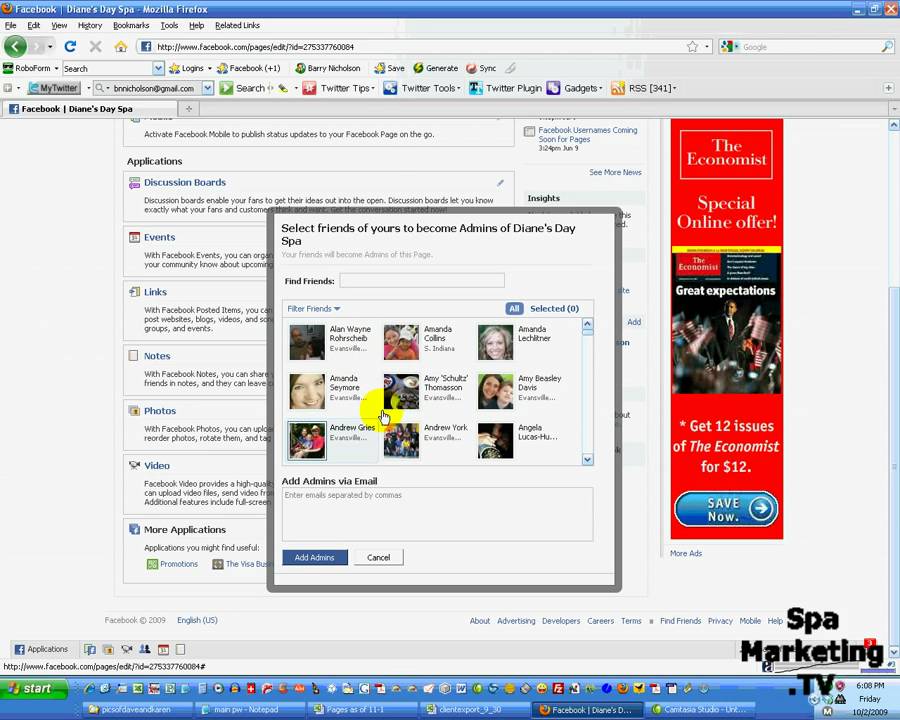Click the Add Admins button
This screenshot has height=720, width=900.
315,557
